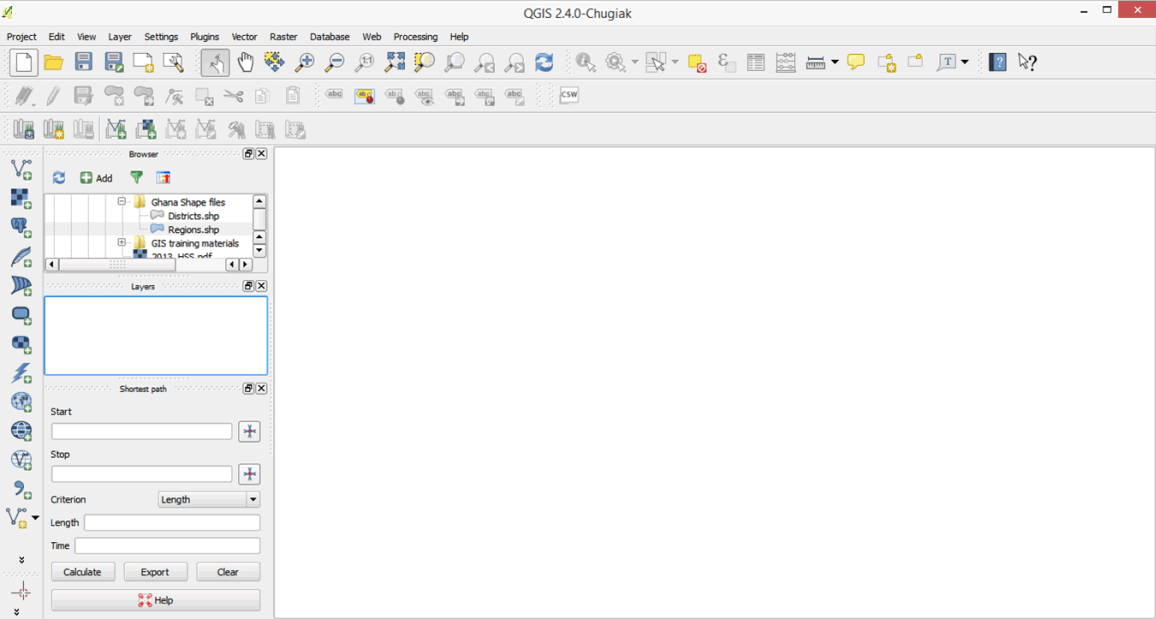Open a project using the folder icon
Viewport: 1156px width, 619px height.
click(53, 63)
